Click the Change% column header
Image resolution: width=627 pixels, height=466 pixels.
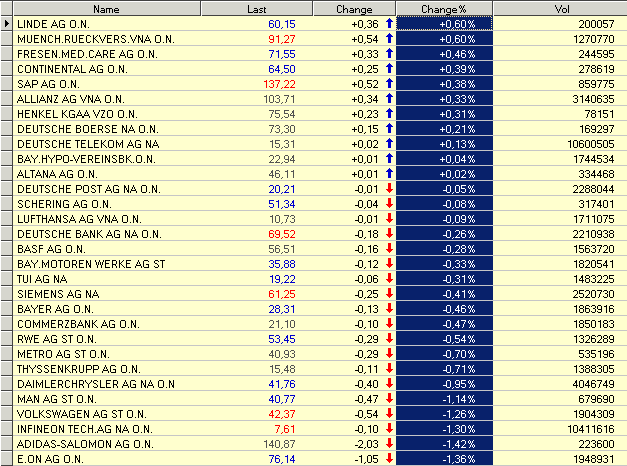(444, 9)
